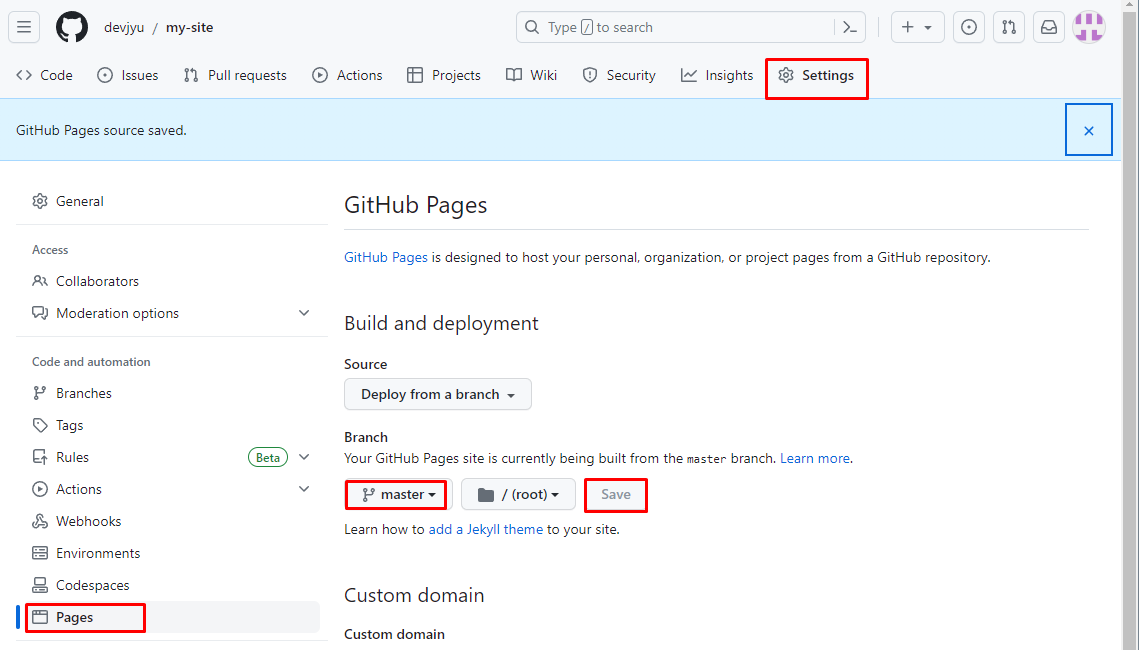The image size is (1139, 650).
Task: Open the user avatar menu
Action: click(x=1089, y=27)
